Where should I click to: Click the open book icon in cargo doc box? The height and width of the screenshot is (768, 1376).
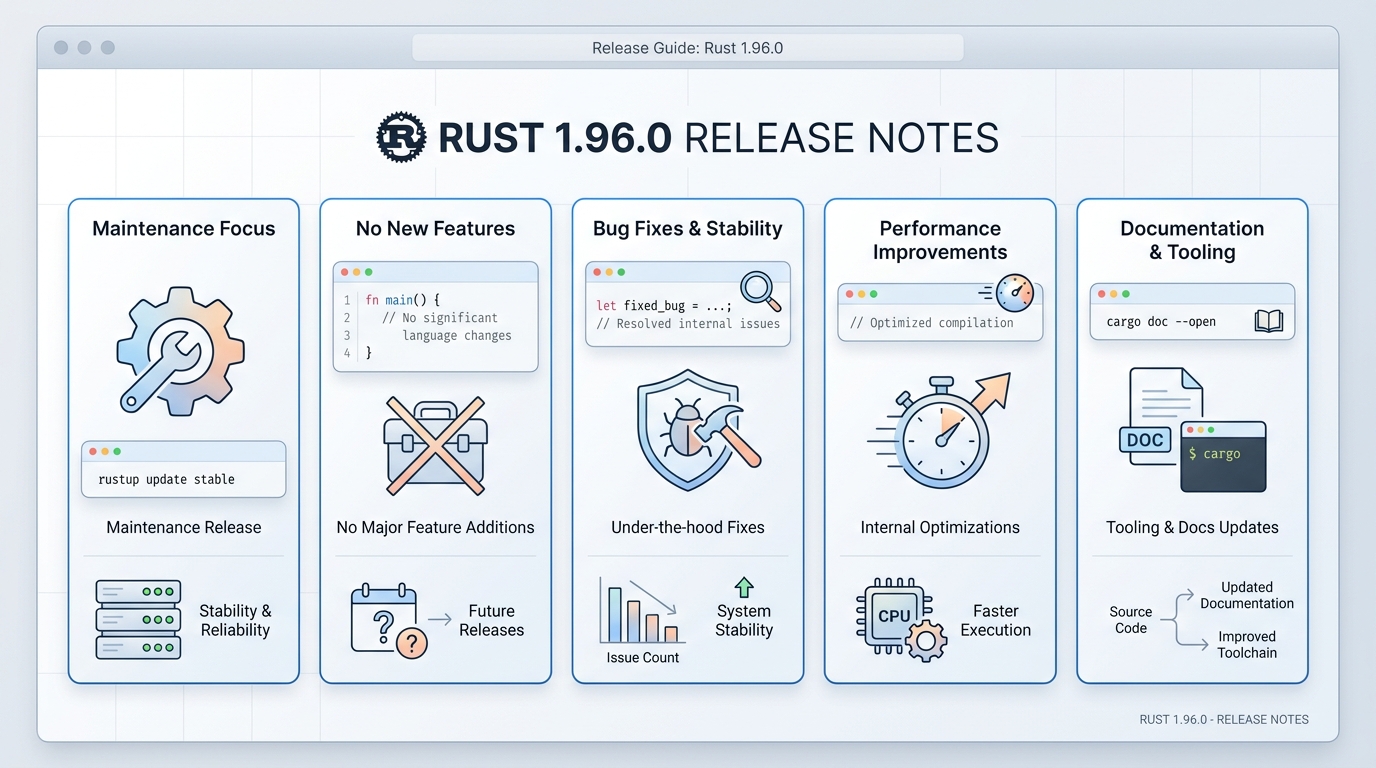[1268, 321]
